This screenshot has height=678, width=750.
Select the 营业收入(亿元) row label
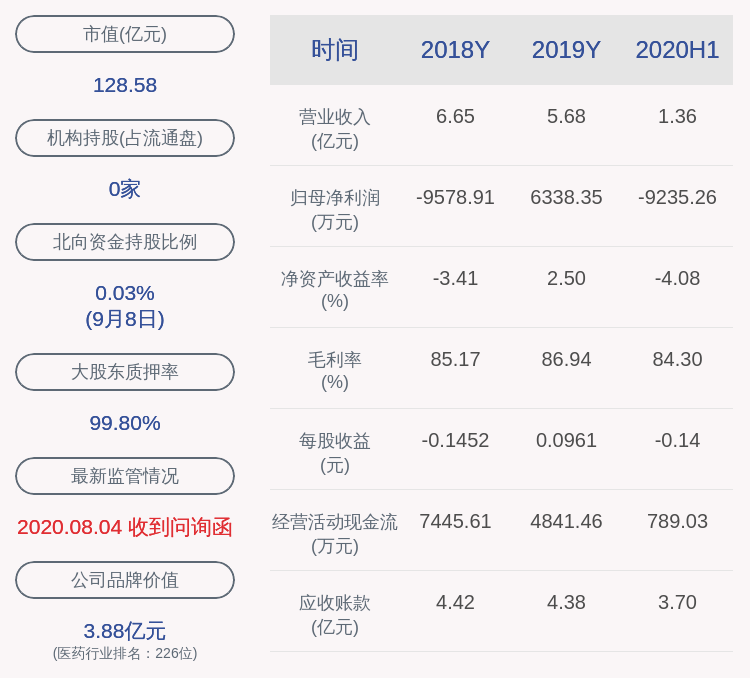pos(335,129)
